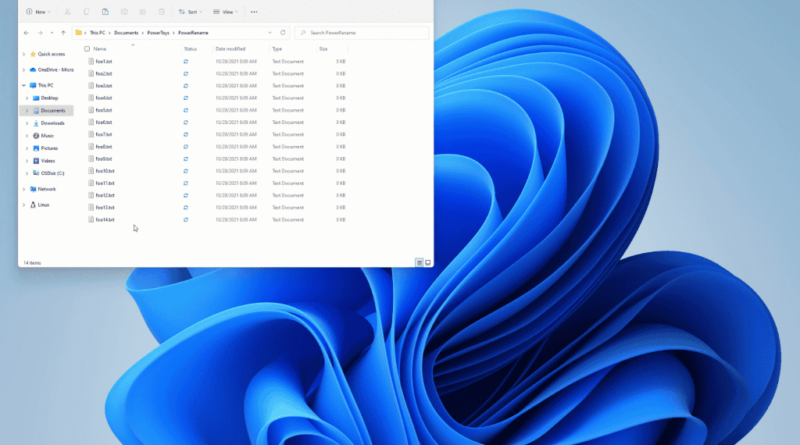Click Documents in breadcrumb path
The width and height of the screenshot is (800, 445).
click(x=126, y=33)
